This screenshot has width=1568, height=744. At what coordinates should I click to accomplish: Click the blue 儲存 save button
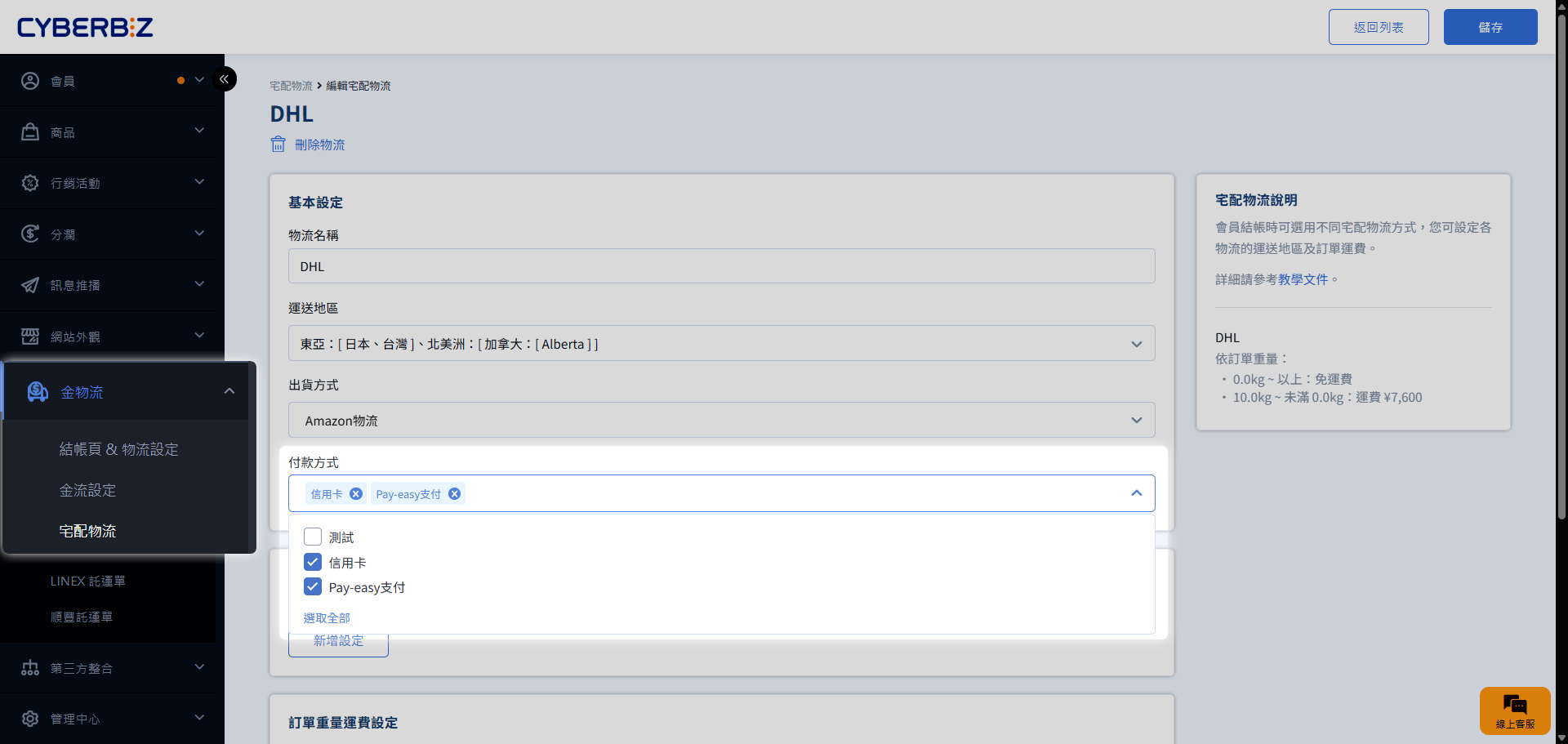(x=1490, y=27)
